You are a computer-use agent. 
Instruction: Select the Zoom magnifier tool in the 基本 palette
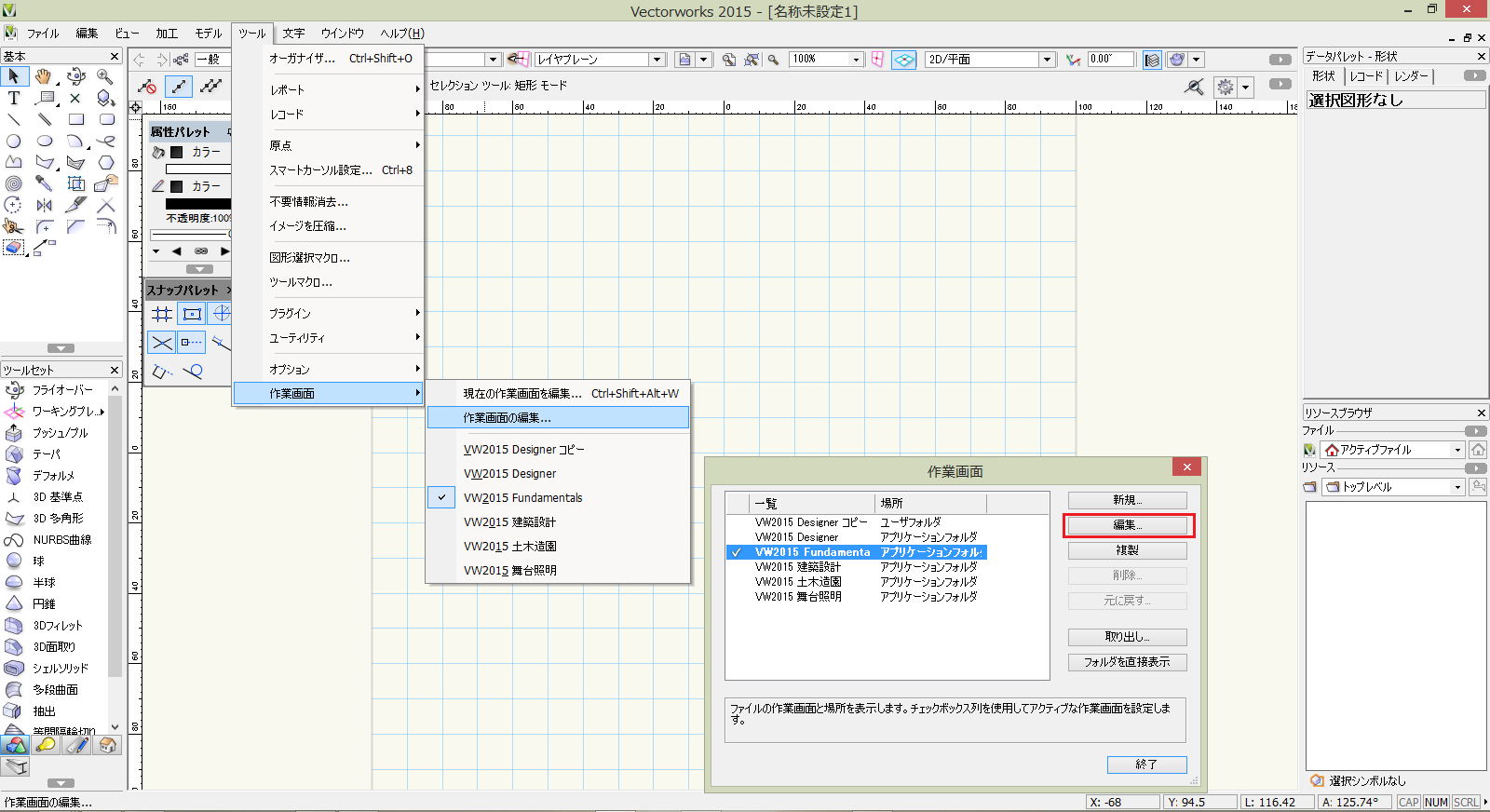tap(105, 76)
